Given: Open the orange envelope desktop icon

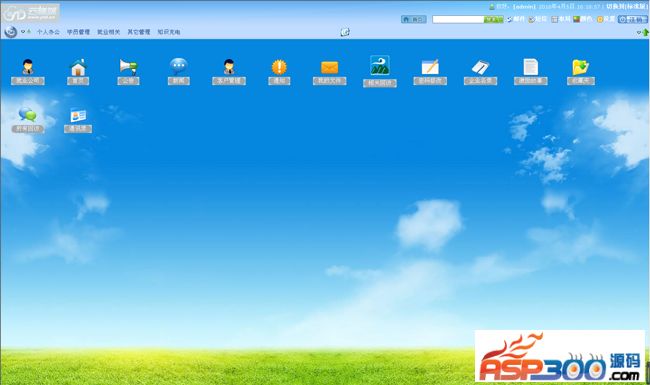Looking at the screenshot, I should [x=330, y=68].
